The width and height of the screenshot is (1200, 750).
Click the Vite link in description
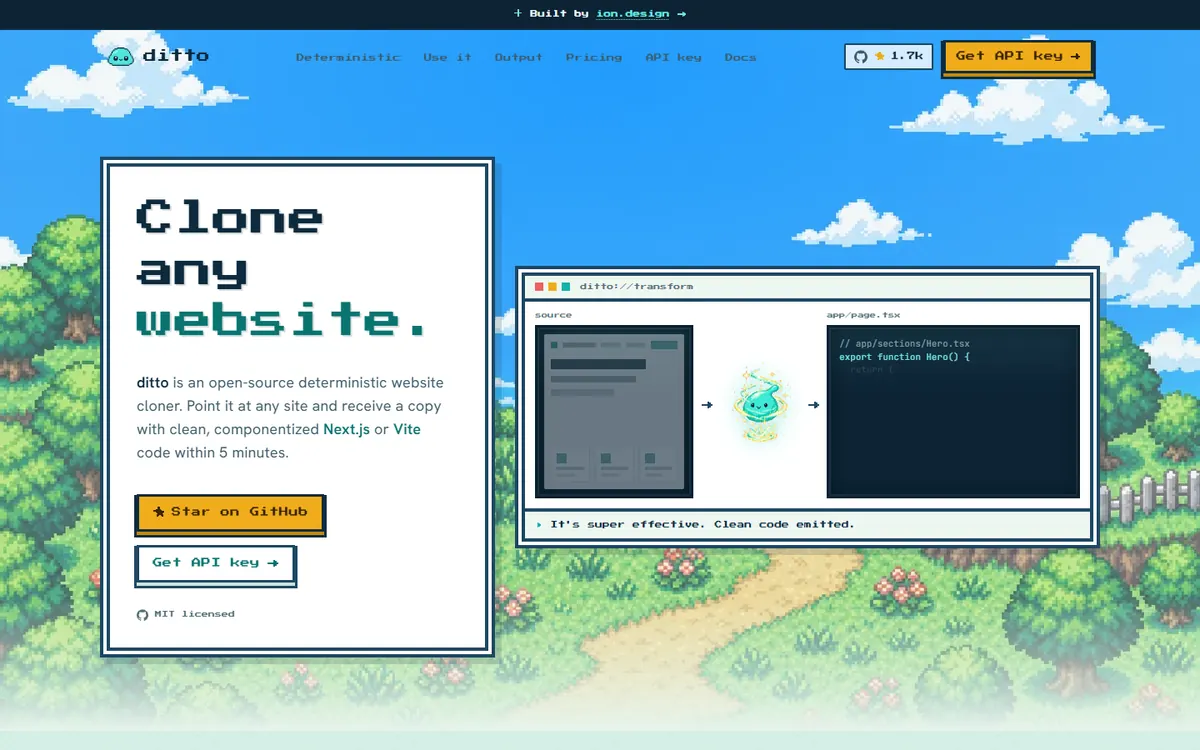[x=407, y=429]
